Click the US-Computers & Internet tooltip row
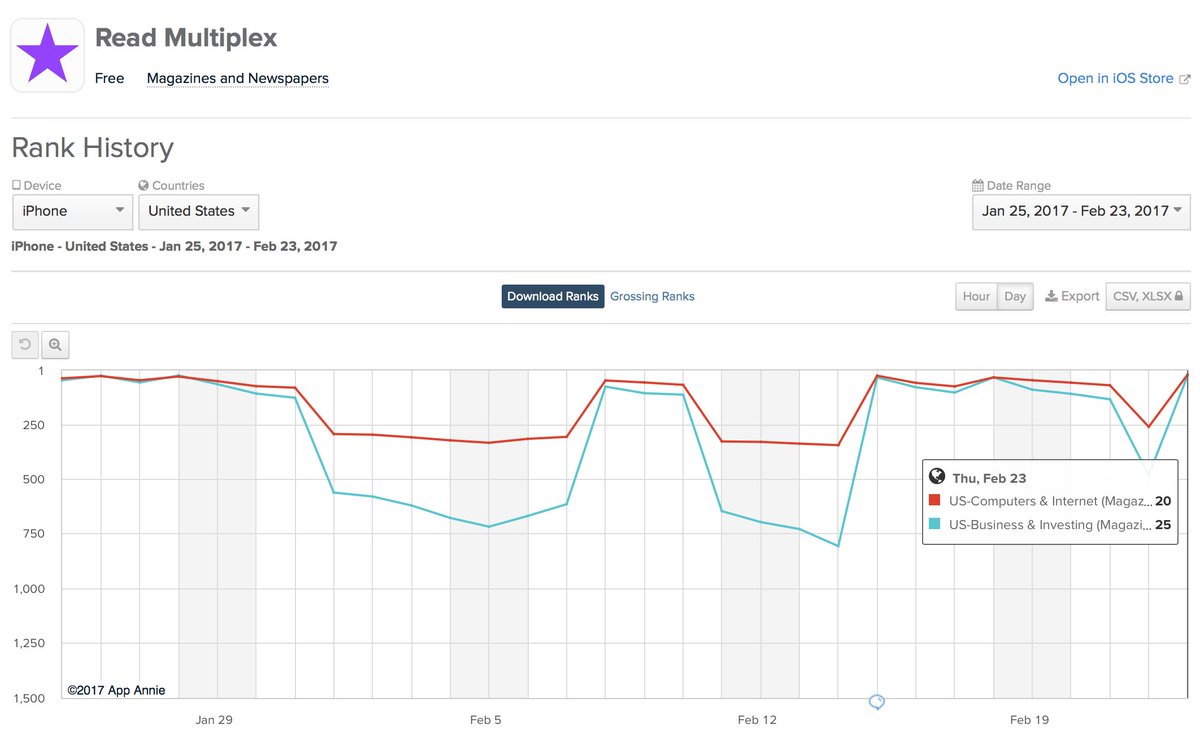The width and height of the screenshot is (1200, 742). (x=1050, y=500)
